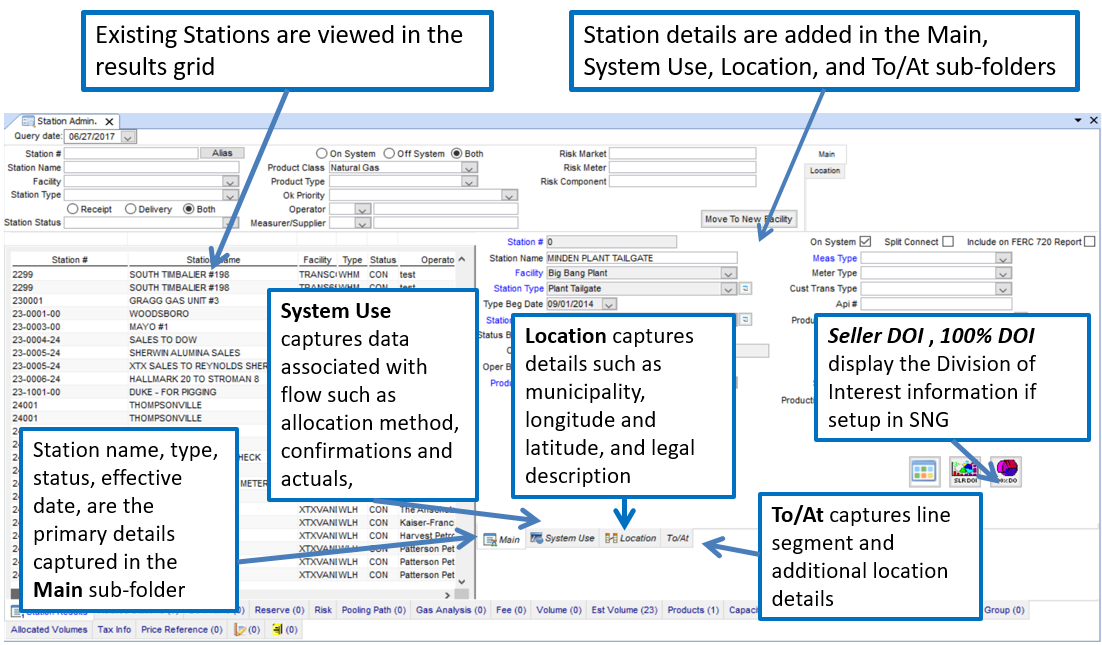Uncheck the On System checkbox
Image resolution: width=1102 pixels, height=645 pixels.
(x=866, y=242)
